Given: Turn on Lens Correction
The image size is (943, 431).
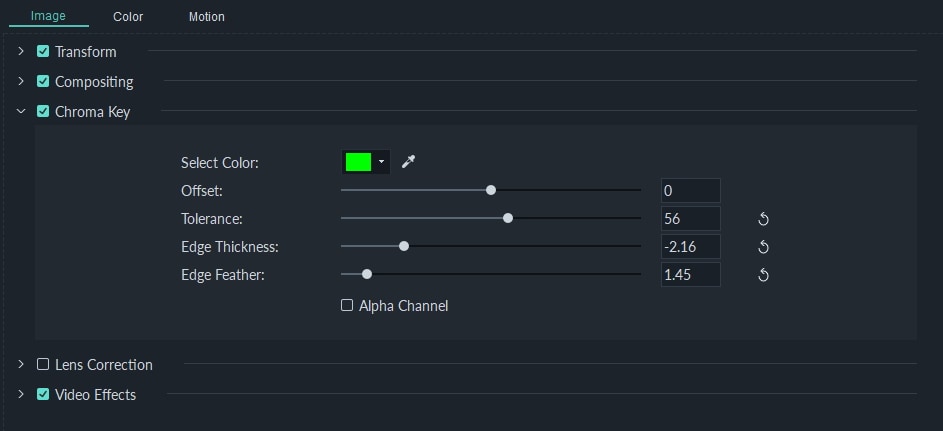Looking at the screenshot, I should [x=43, y=365].
